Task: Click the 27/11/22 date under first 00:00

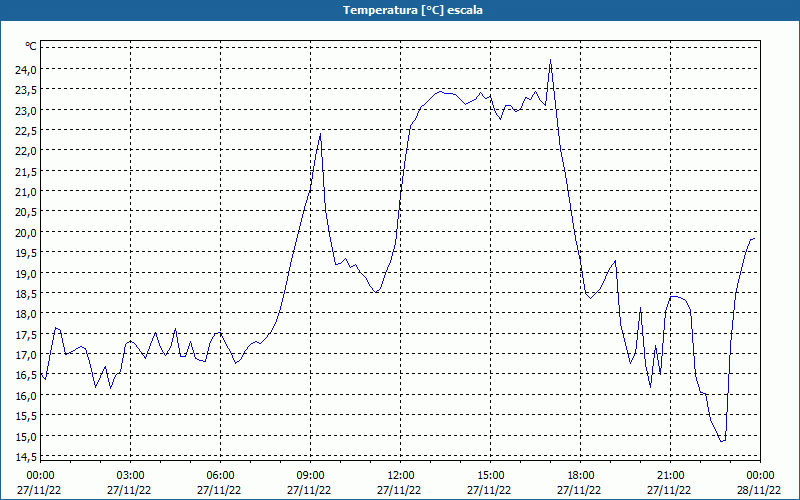Action: tap(39, 491)
